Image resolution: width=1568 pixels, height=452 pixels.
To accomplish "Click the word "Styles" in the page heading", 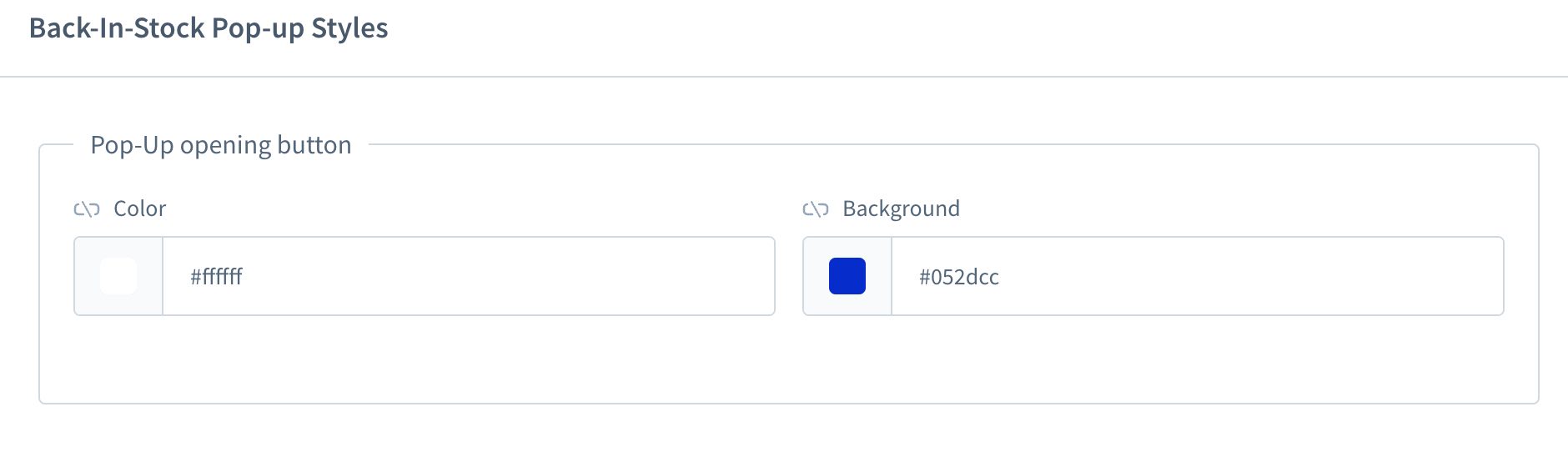I will pos(349,28).
